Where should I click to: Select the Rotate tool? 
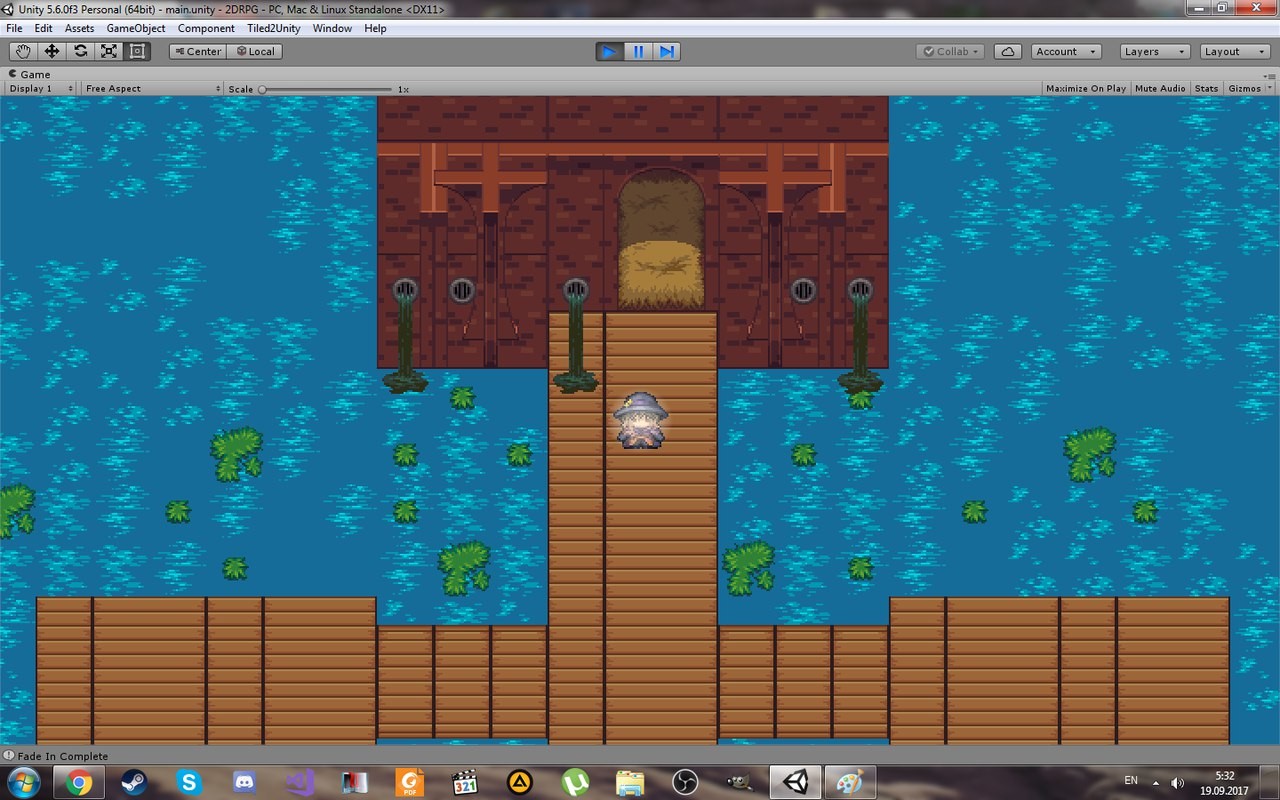[79, 51]
